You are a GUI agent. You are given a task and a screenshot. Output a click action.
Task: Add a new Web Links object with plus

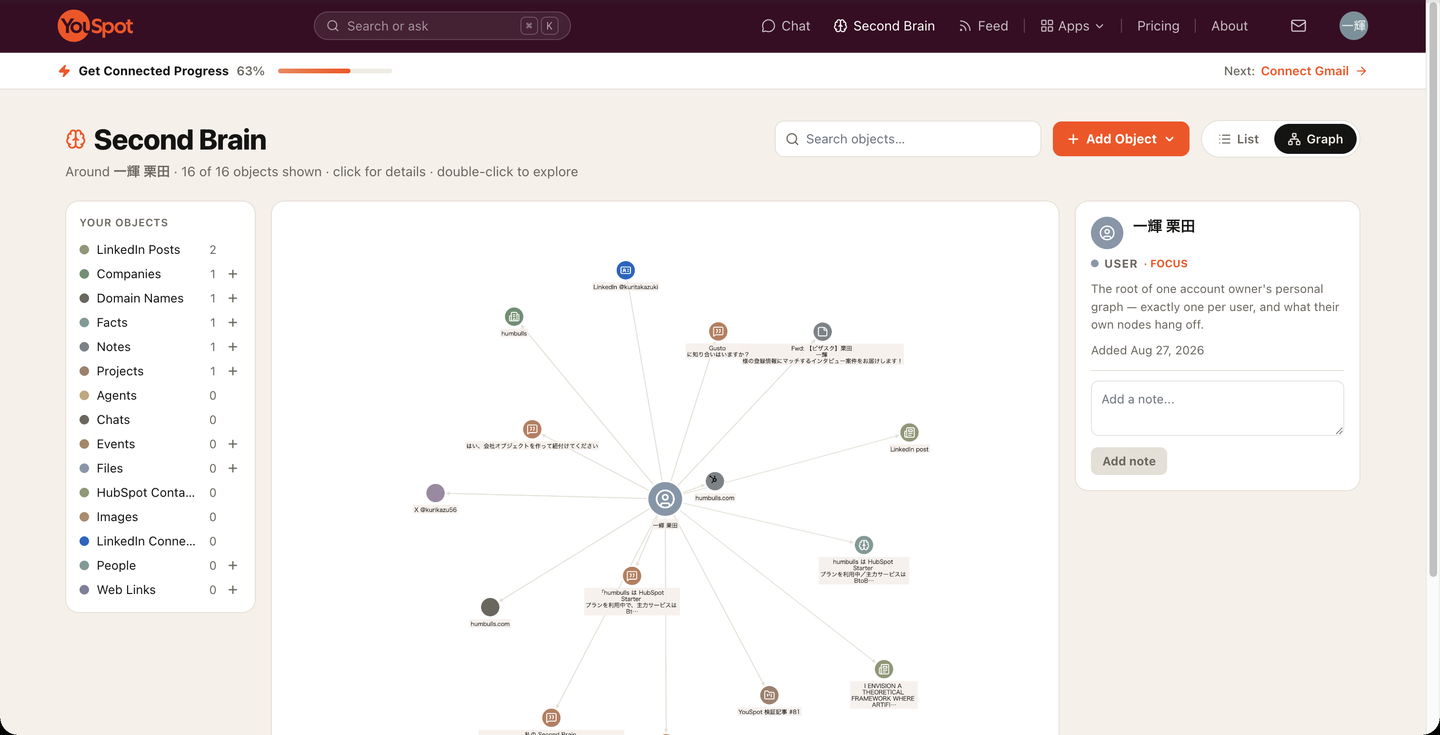pyautogui.click(x=233, y=590)
